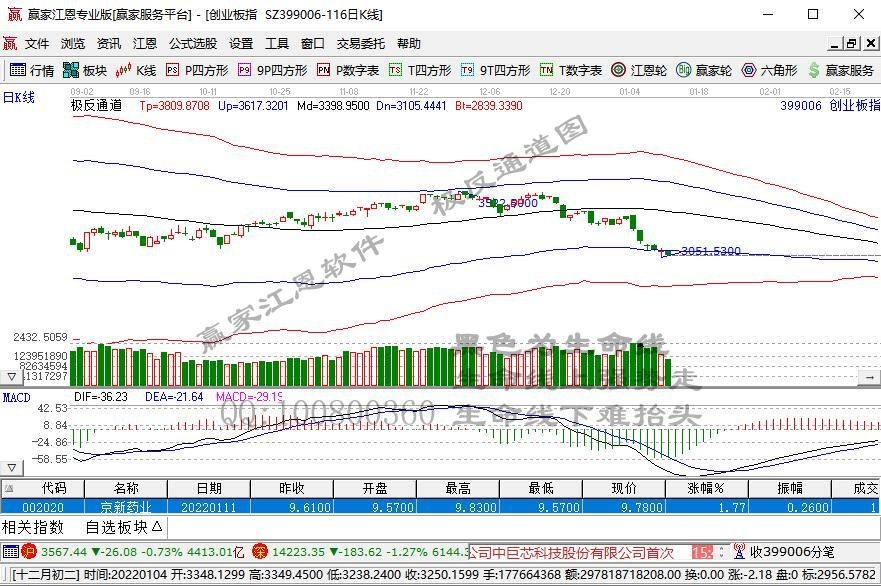
Task: Sort by the 最低 column header
Action: point(541,488)
